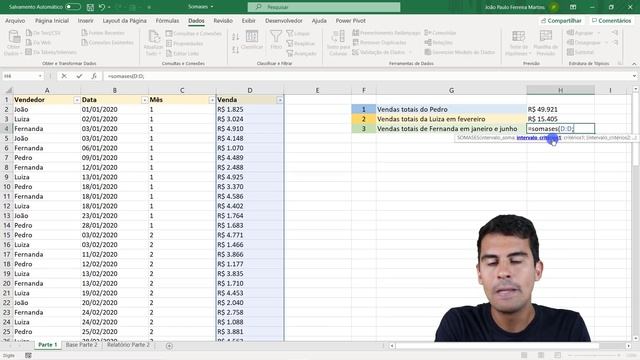
Task: Click the Filtro funnel icon
Action: (x=276, y=36)
